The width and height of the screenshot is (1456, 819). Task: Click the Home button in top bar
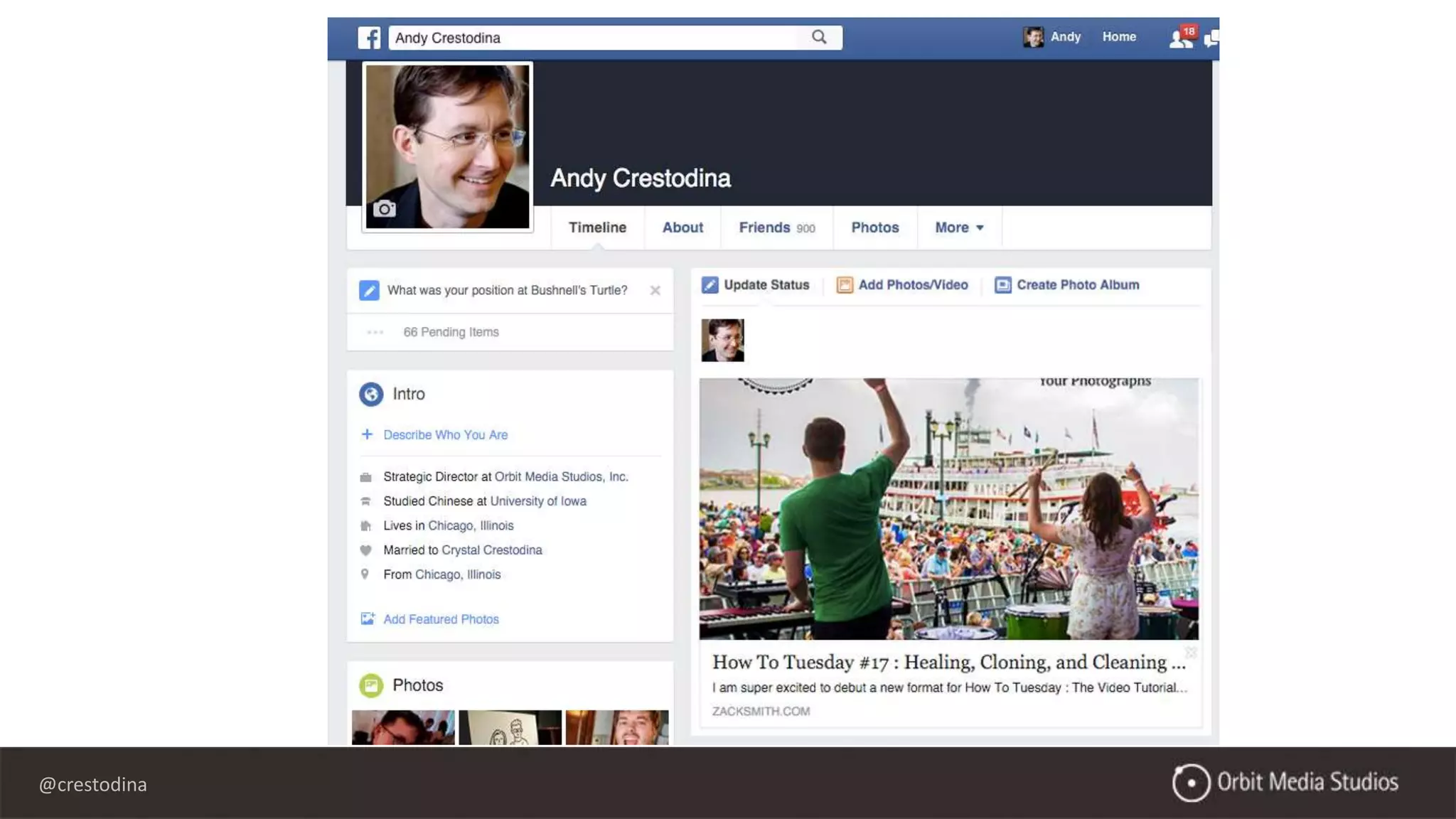(1119, 37)
